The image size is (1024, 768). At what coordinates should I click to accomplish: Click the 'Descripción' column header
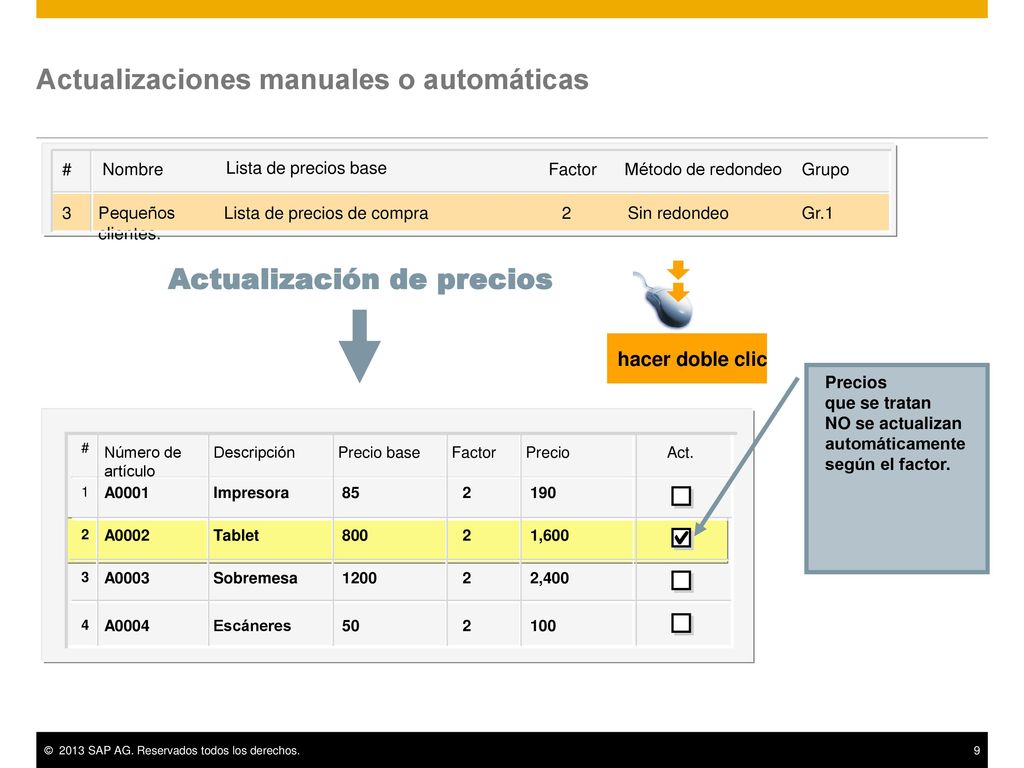coord(253,453)
